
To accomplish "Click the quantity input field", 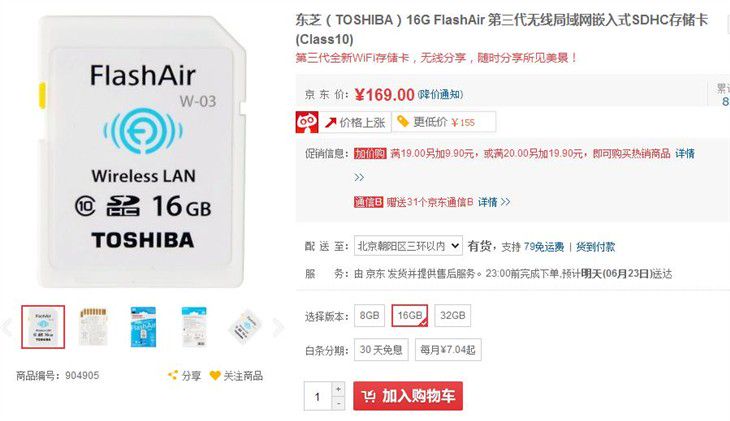I will point(318,396).
